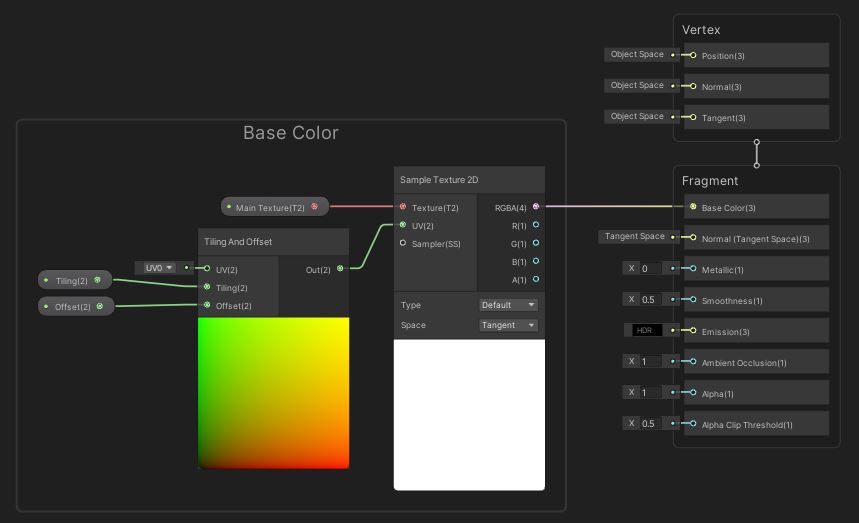This screenshot has height=523, width=859.
Task: Click the RGBA(4) output port
Action: click(536, 206)
